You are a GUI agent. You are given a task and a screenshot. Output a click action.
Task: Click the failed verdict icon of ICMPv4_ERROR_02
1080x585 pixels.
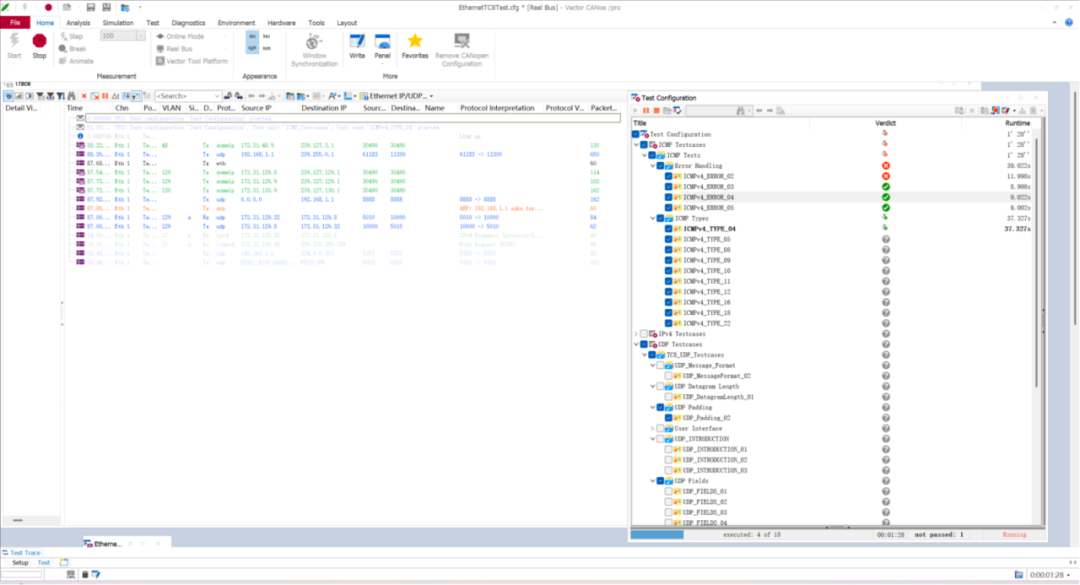(x=886, y=176)
